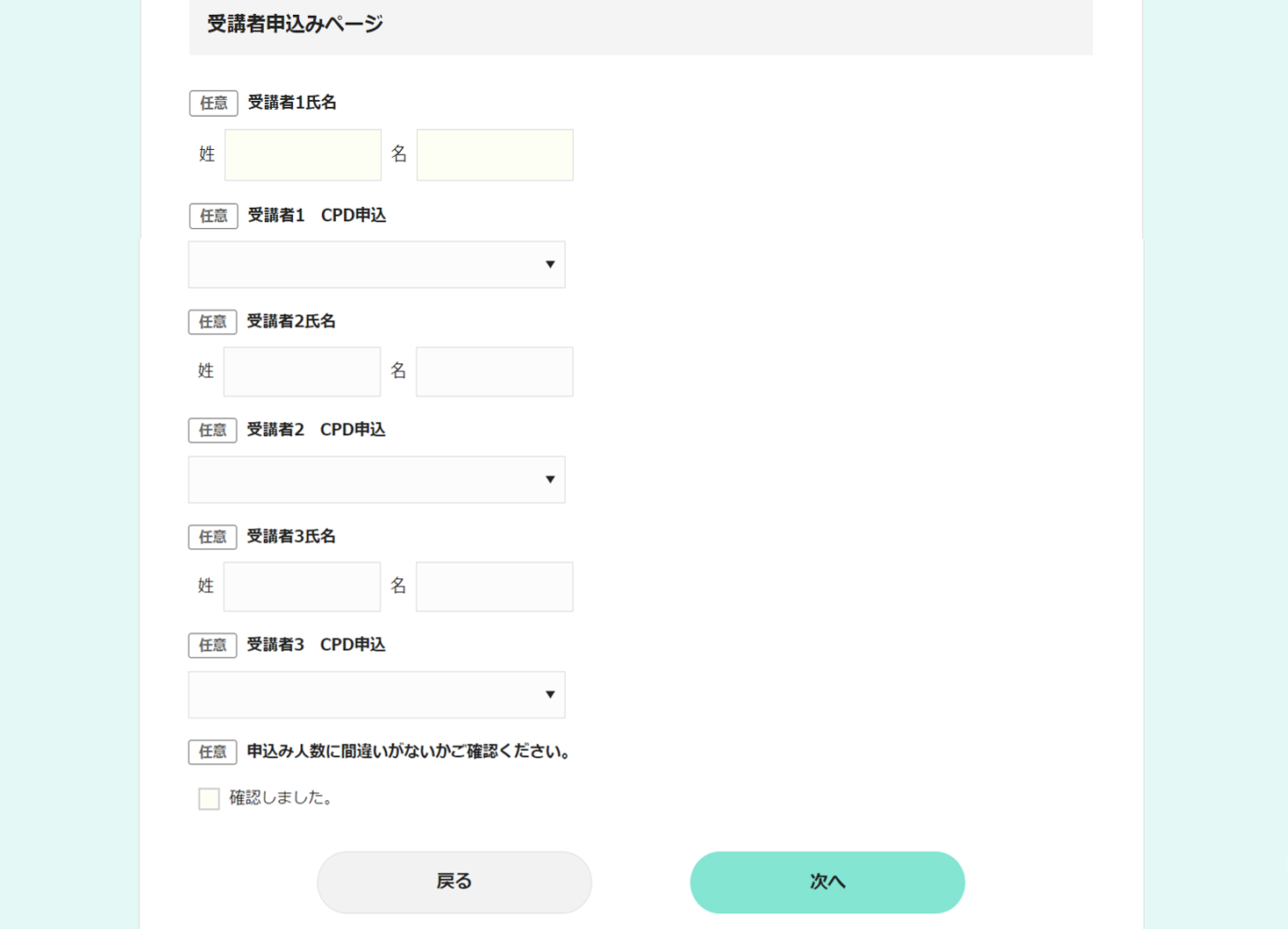Click the 名 field for 受講者2
Screen dimensions: 1288x929
tap(494, 371)
